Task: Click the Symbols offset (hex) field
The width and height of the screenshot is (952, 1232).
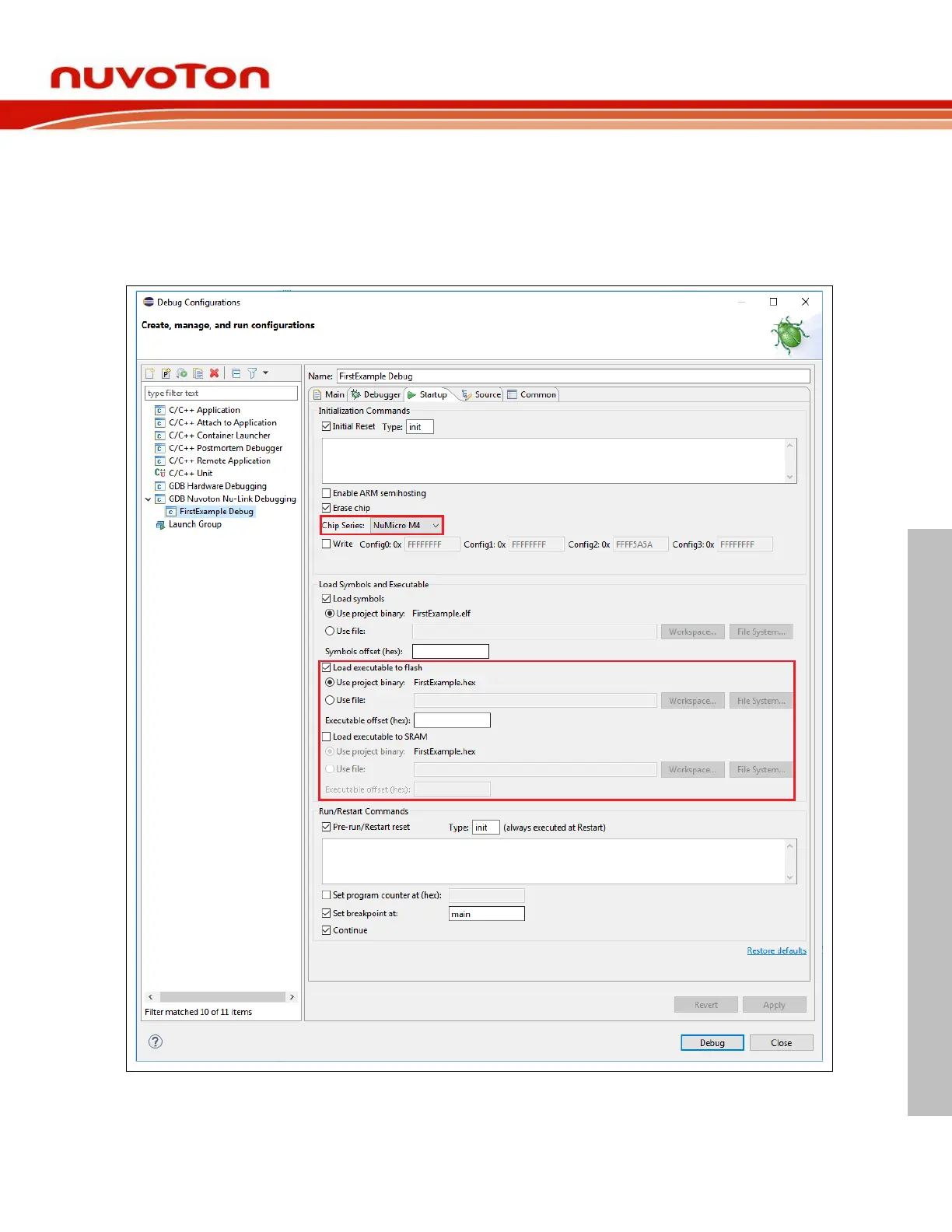Action: [x=450, y=652]
